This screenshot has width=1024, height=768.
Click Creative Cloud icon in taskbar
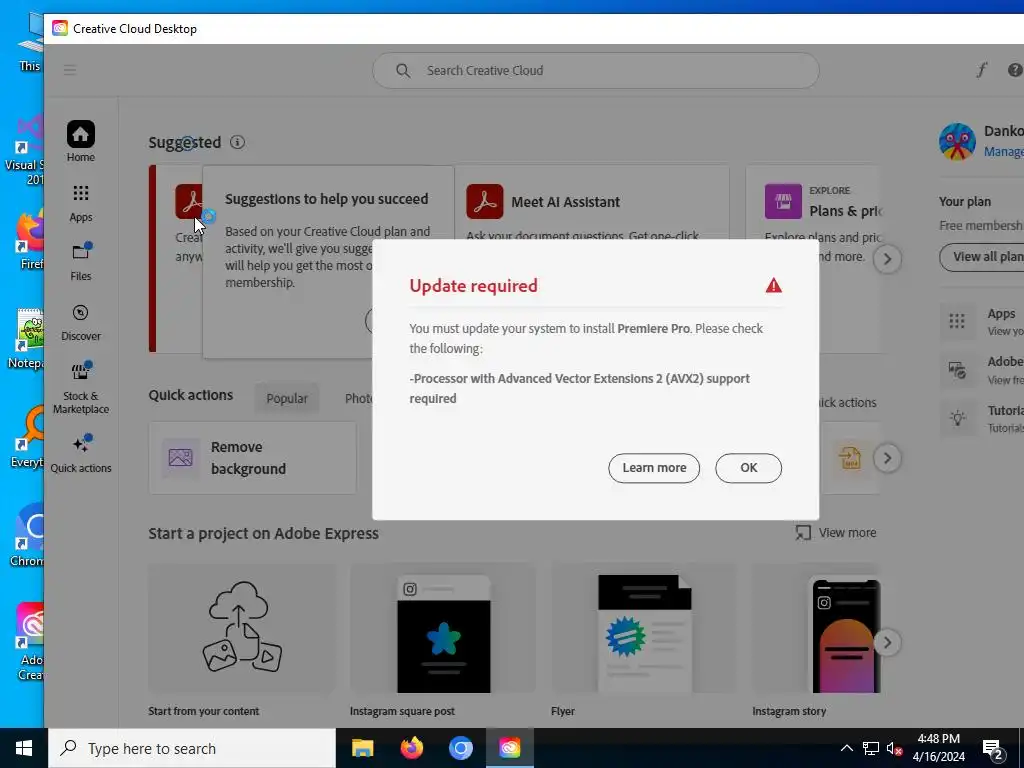[x=509, y=748]
